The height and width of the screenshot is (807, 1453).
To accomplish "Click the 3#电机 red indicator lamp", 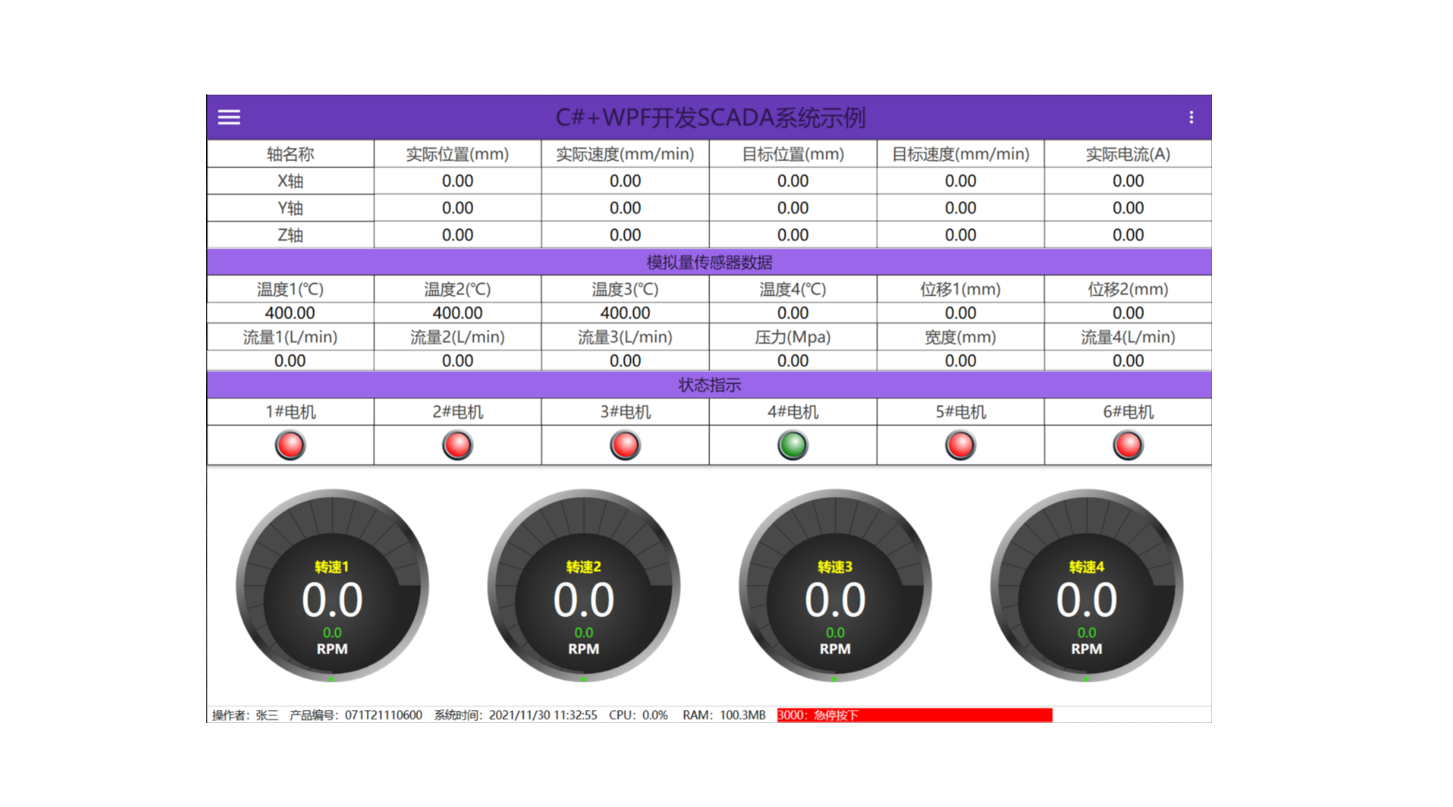I will (625, 445).
